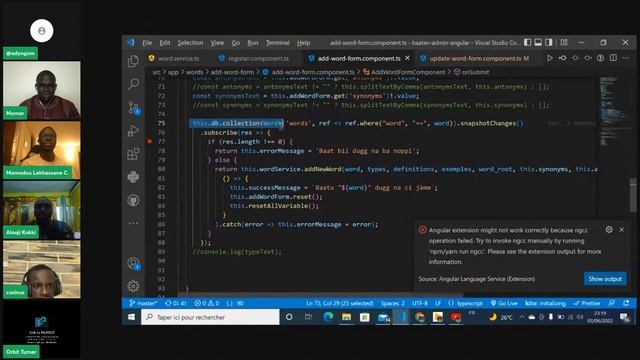
Task: Expand the 'src' breadcrumb
Action: (156, 72)
